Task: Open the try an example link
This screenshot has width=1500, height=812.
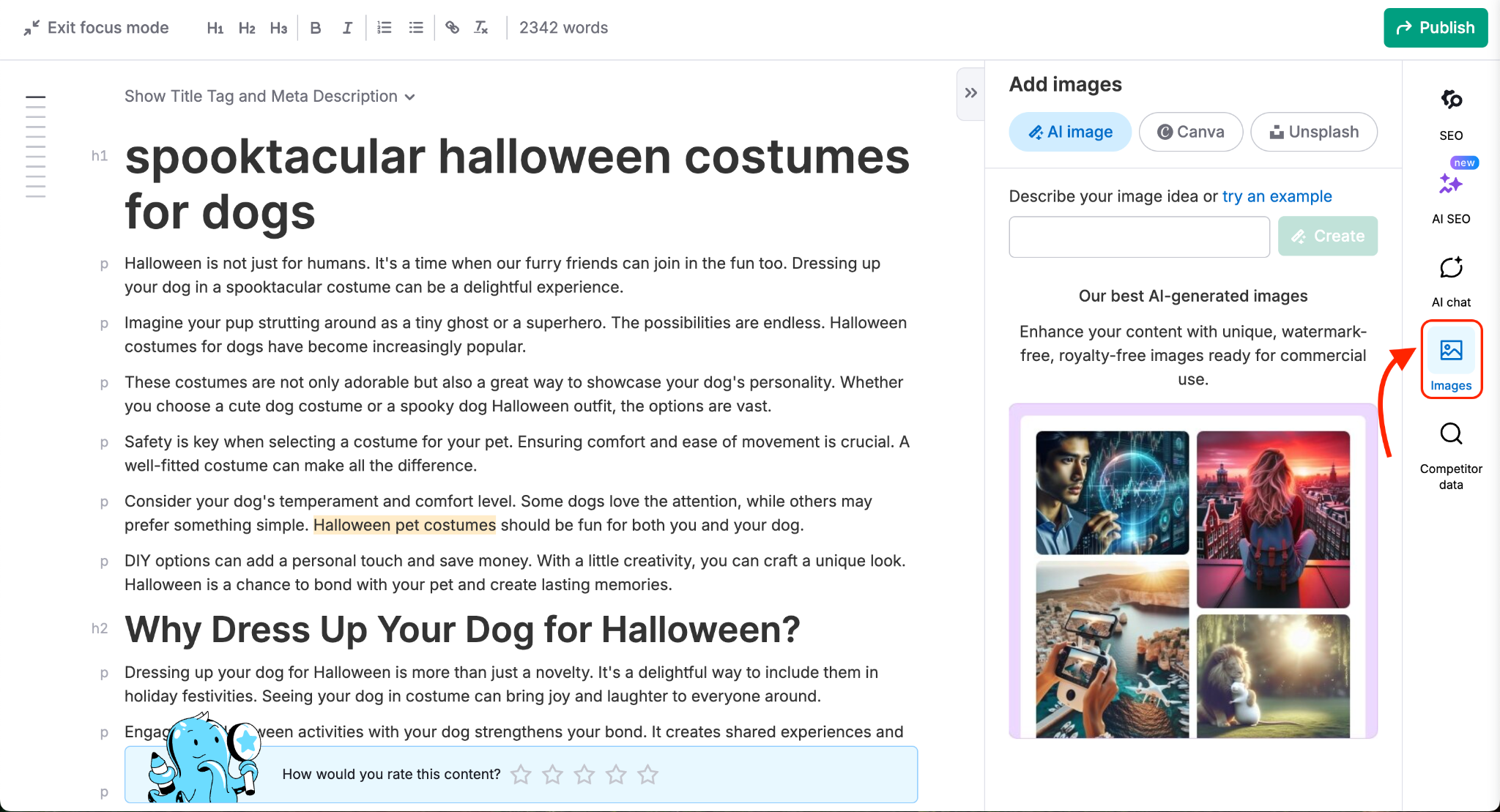Action: pyautogui.click(x=1277, y=196)
